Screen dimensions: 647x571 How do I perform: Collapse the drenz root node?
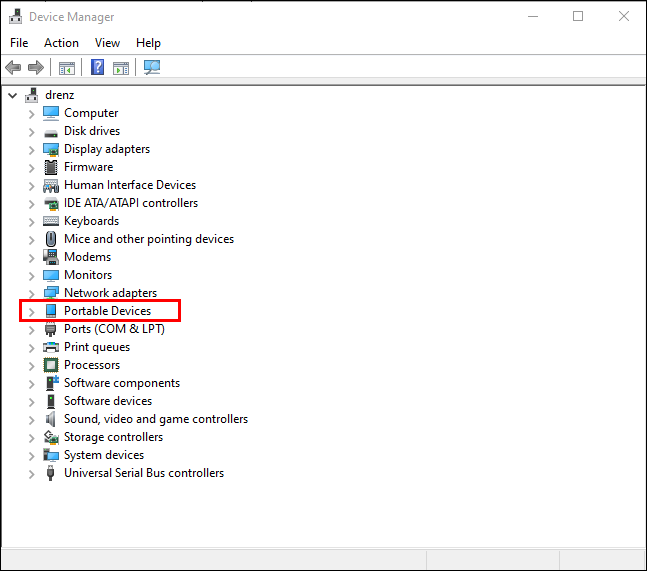(x=13, y=96)
